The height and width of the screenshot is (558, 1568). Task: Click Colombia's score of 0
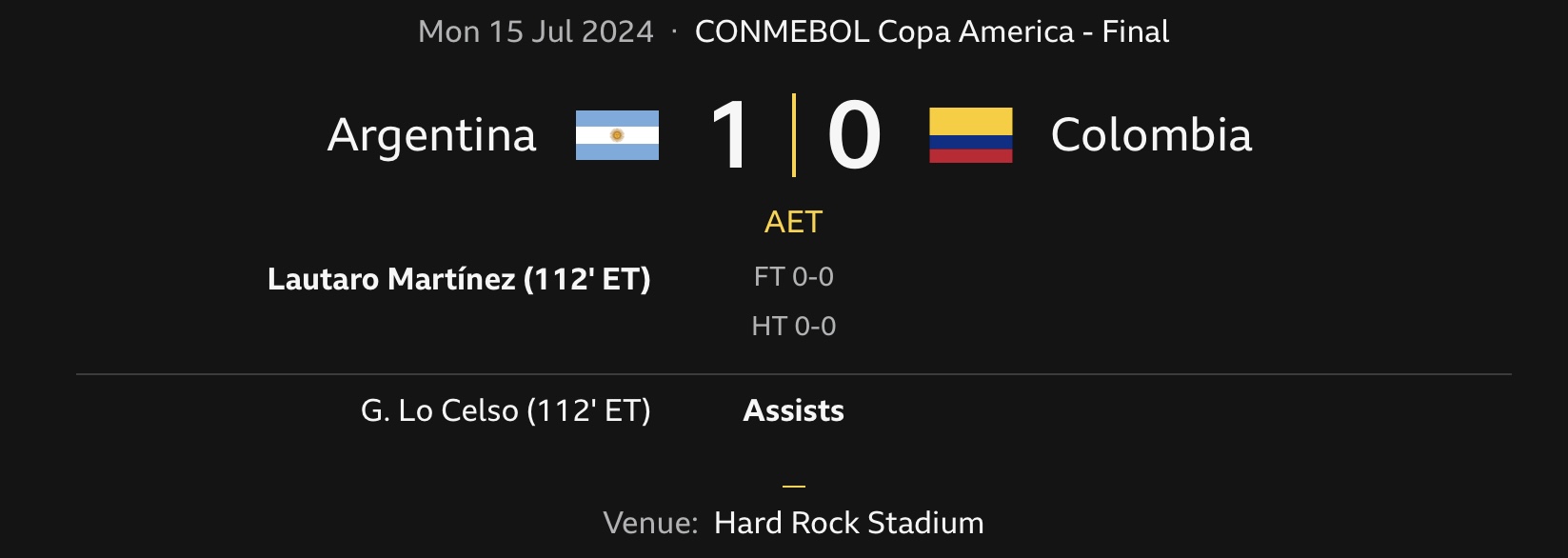click(x=853, y=135)
